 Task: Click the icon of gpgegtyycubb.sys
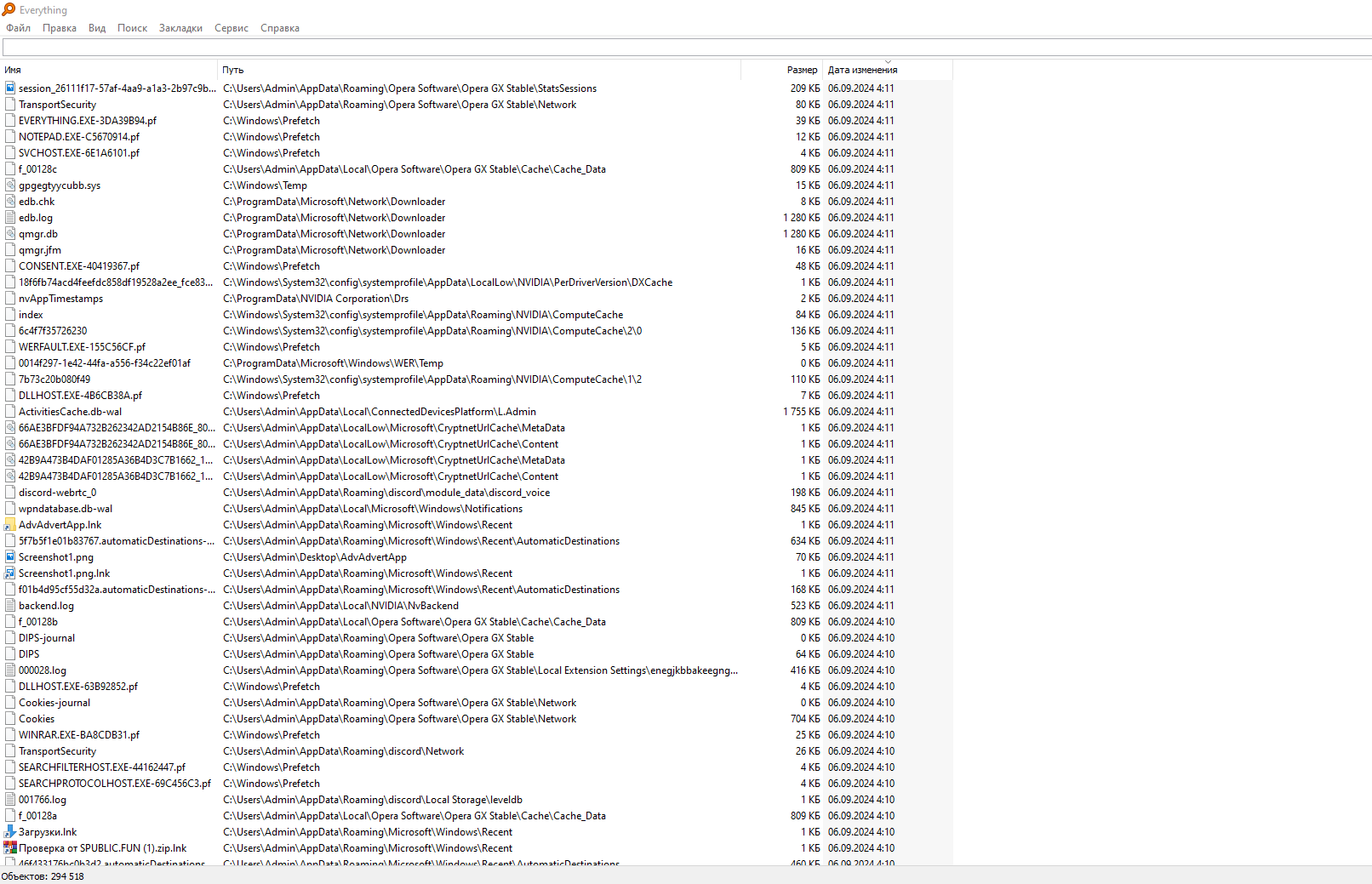(10, 185)
